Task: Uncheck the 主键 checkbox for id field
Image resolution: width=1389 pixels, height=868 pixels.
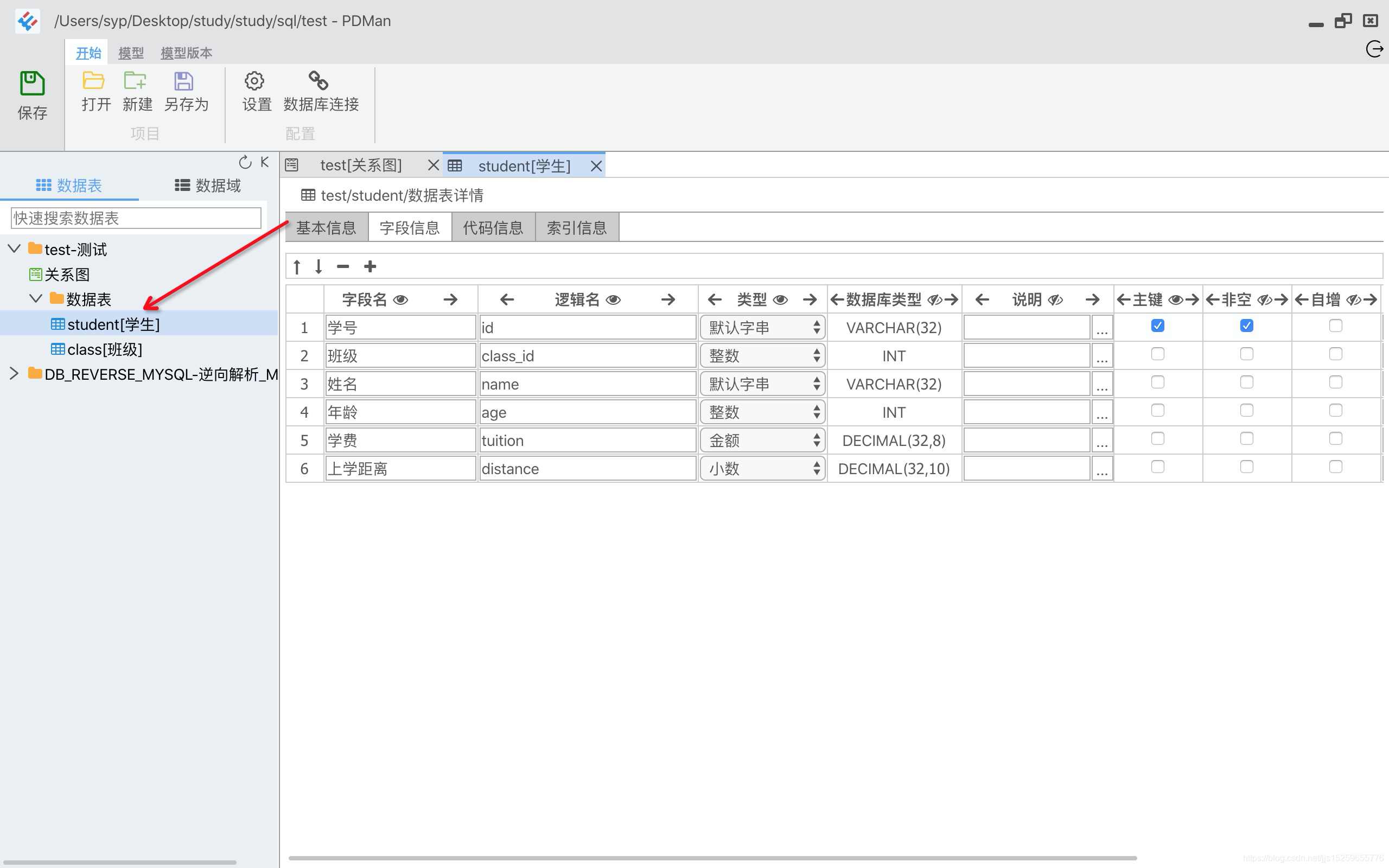Action: pyautogui.click(x=1157, y=325)
